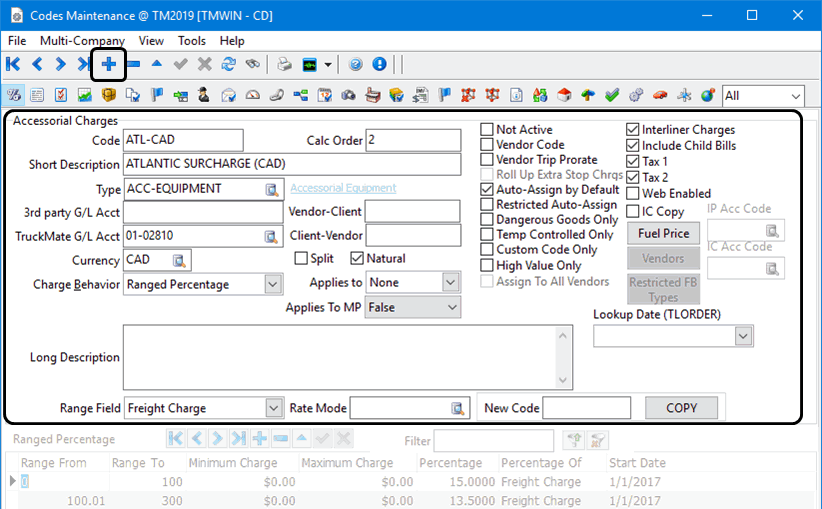The image size is (822, 509).
Task: Open the Applies to dropdown
Action: point(450,284)
